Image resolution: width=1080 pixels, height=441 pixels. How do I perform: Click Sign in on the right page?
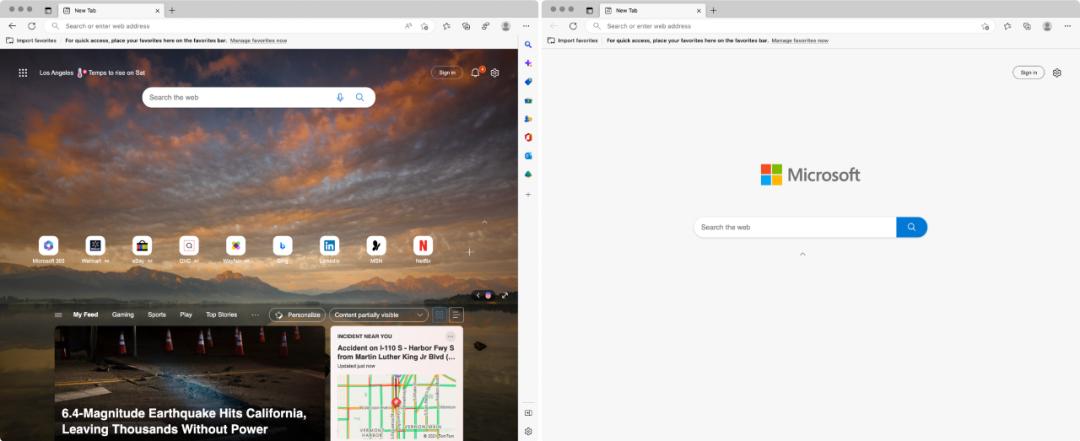point(1028,72)
